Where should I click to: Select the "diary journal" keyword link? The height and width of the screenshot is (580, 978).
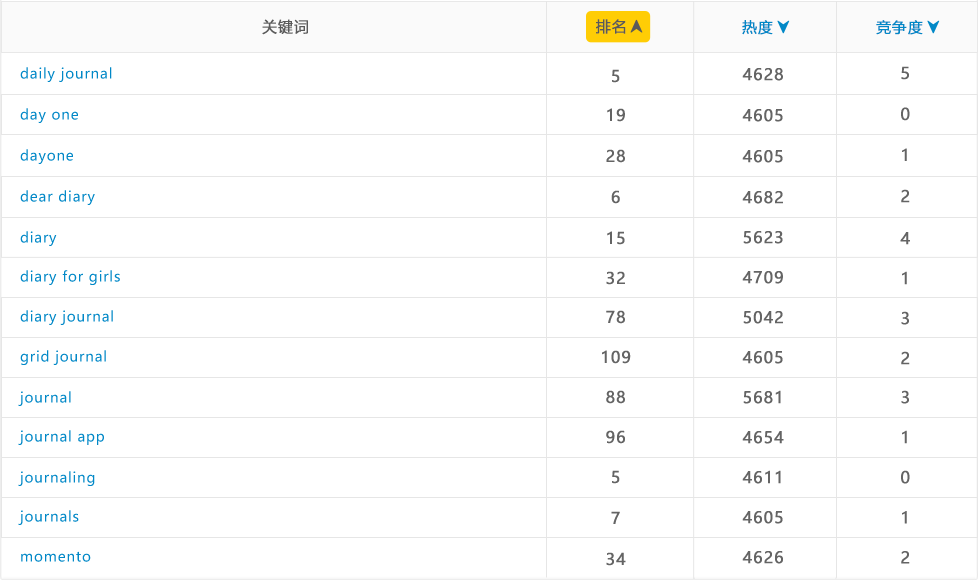tap(67, 317)
